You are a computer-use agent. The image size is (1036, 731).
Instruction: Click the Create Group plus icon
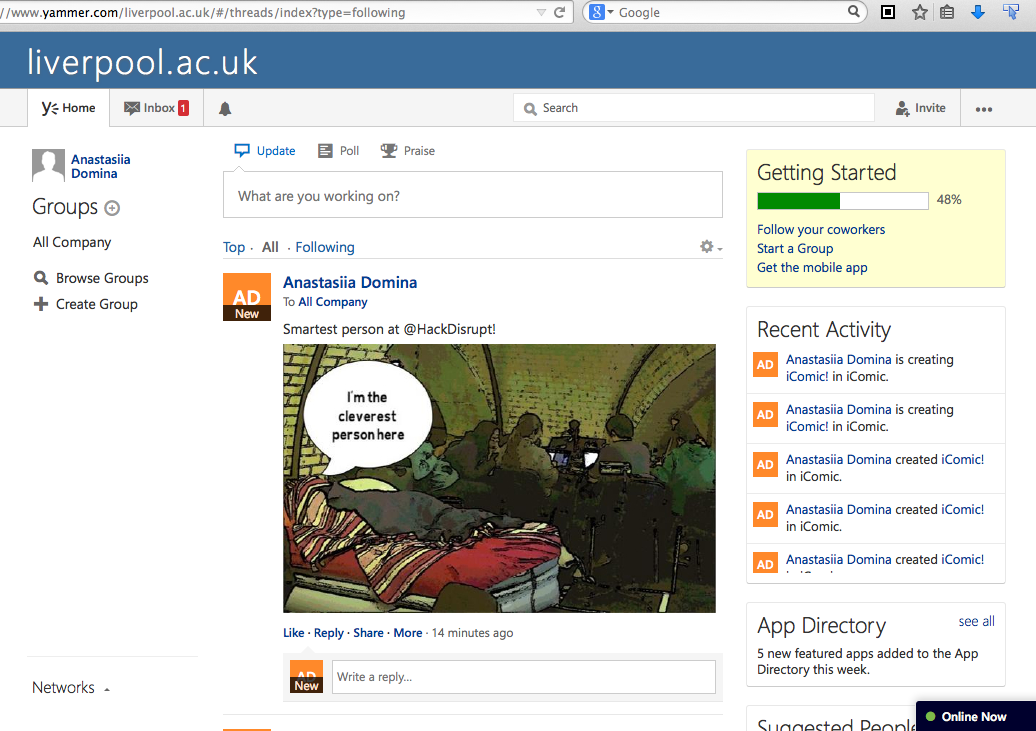tap(41, 304)
